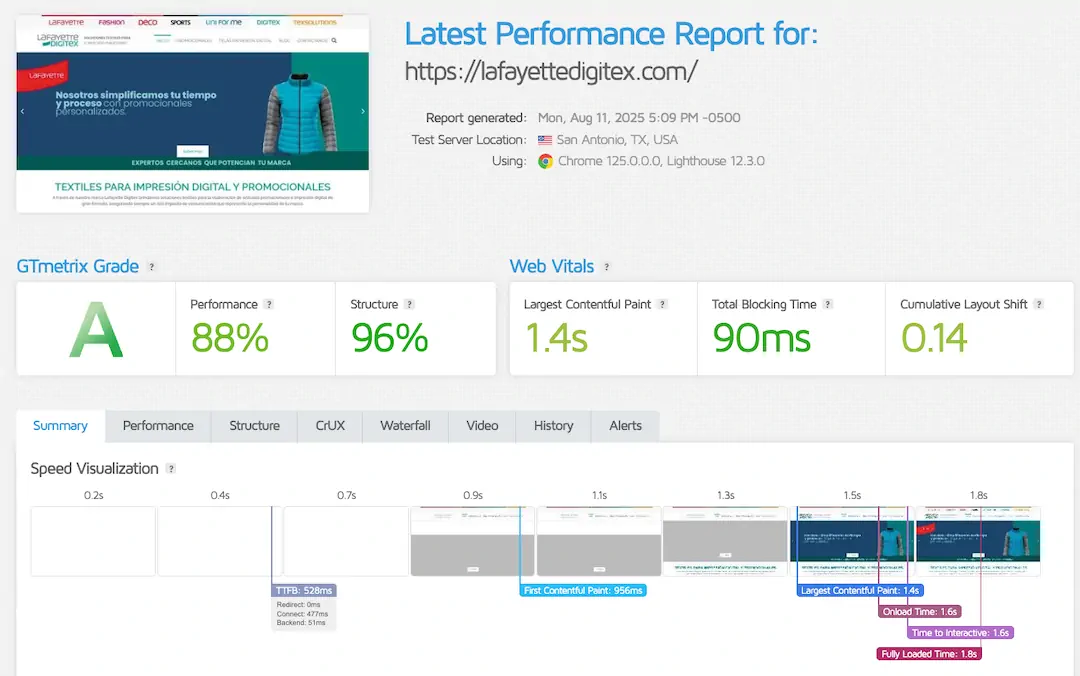Click the 88% Performance score
Screen dimensions: 1080x676
230,338
